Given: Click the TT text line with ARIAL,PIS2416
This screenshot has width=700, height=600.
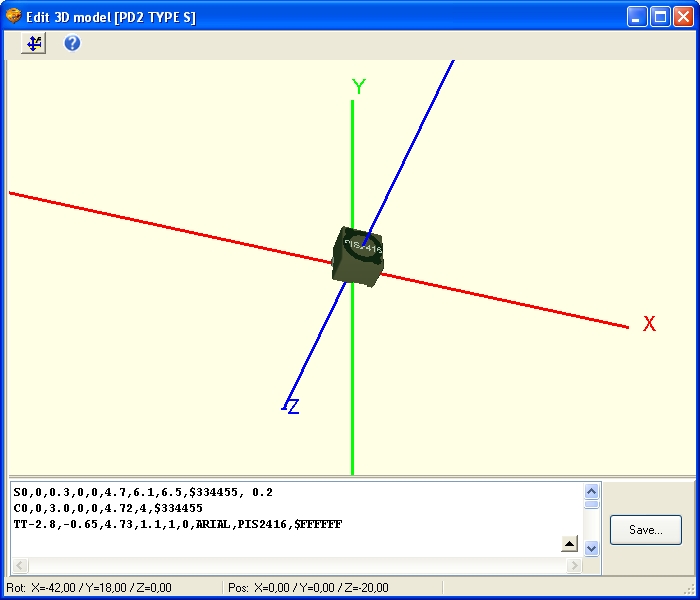Looking at the screenshot, I should [177, 524].
